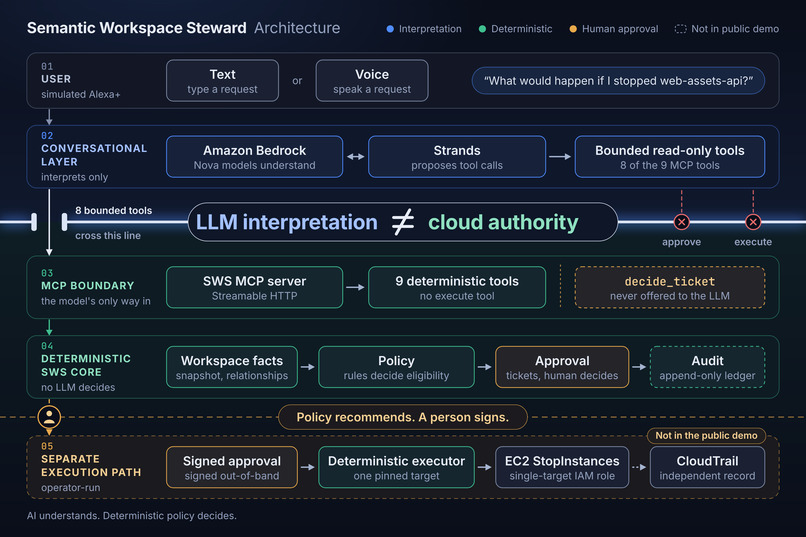Click the dashed 'Not in public demo' legend icon
This screenshot has width=806, height=537.
[680, 29]
